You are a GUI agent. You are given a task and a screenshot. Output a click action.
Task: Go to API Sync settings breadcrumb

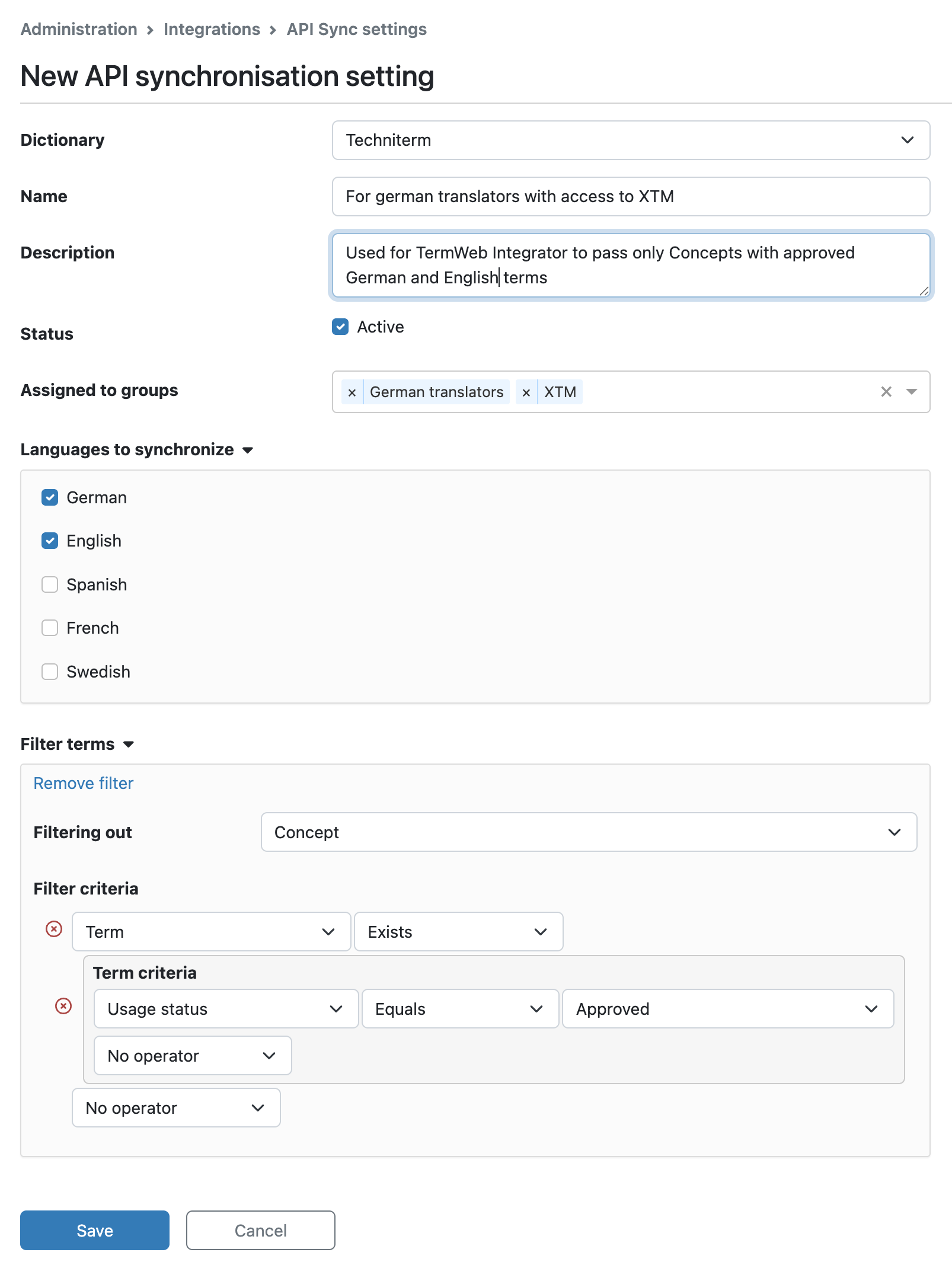(x=356, y=29)
